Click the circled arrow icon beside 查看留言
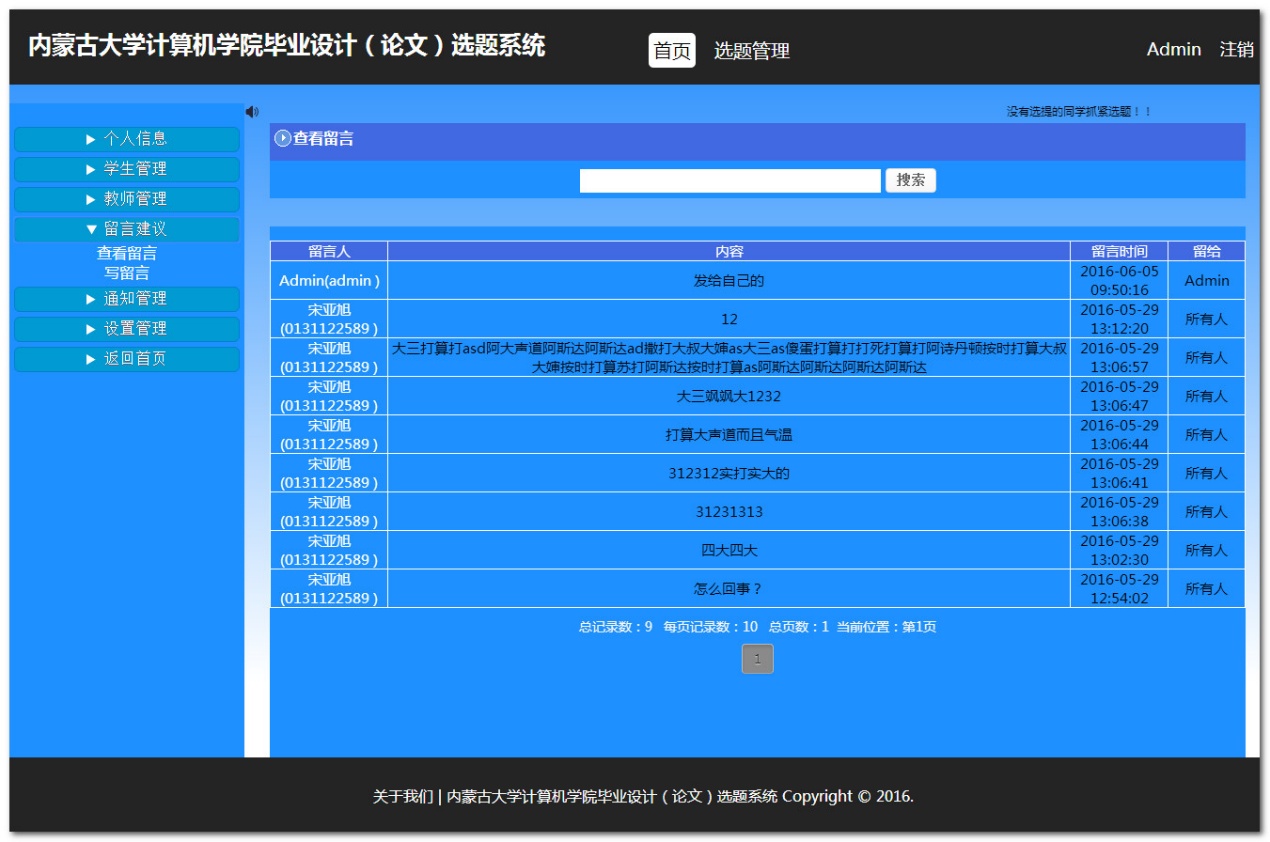 [283, 139]
